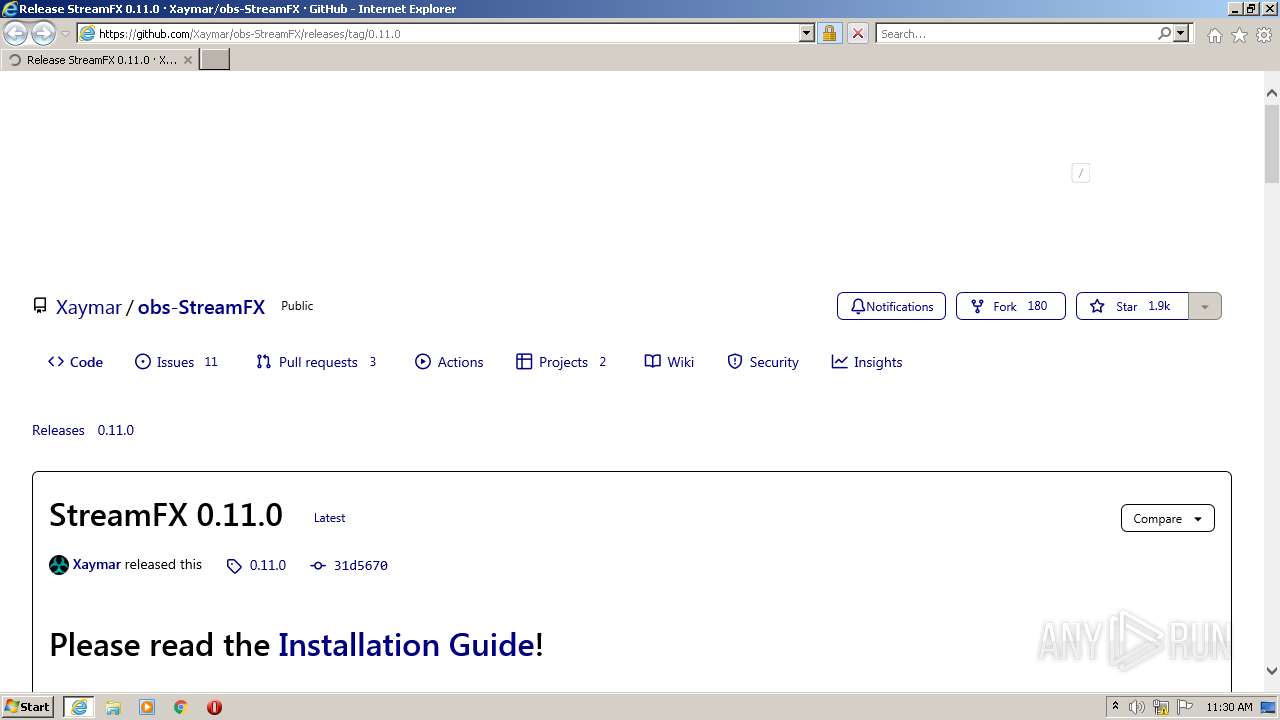This screenshot has height=720, width=1280.
Task: Click the browser Forward arrow button
Action: point(43,34)
